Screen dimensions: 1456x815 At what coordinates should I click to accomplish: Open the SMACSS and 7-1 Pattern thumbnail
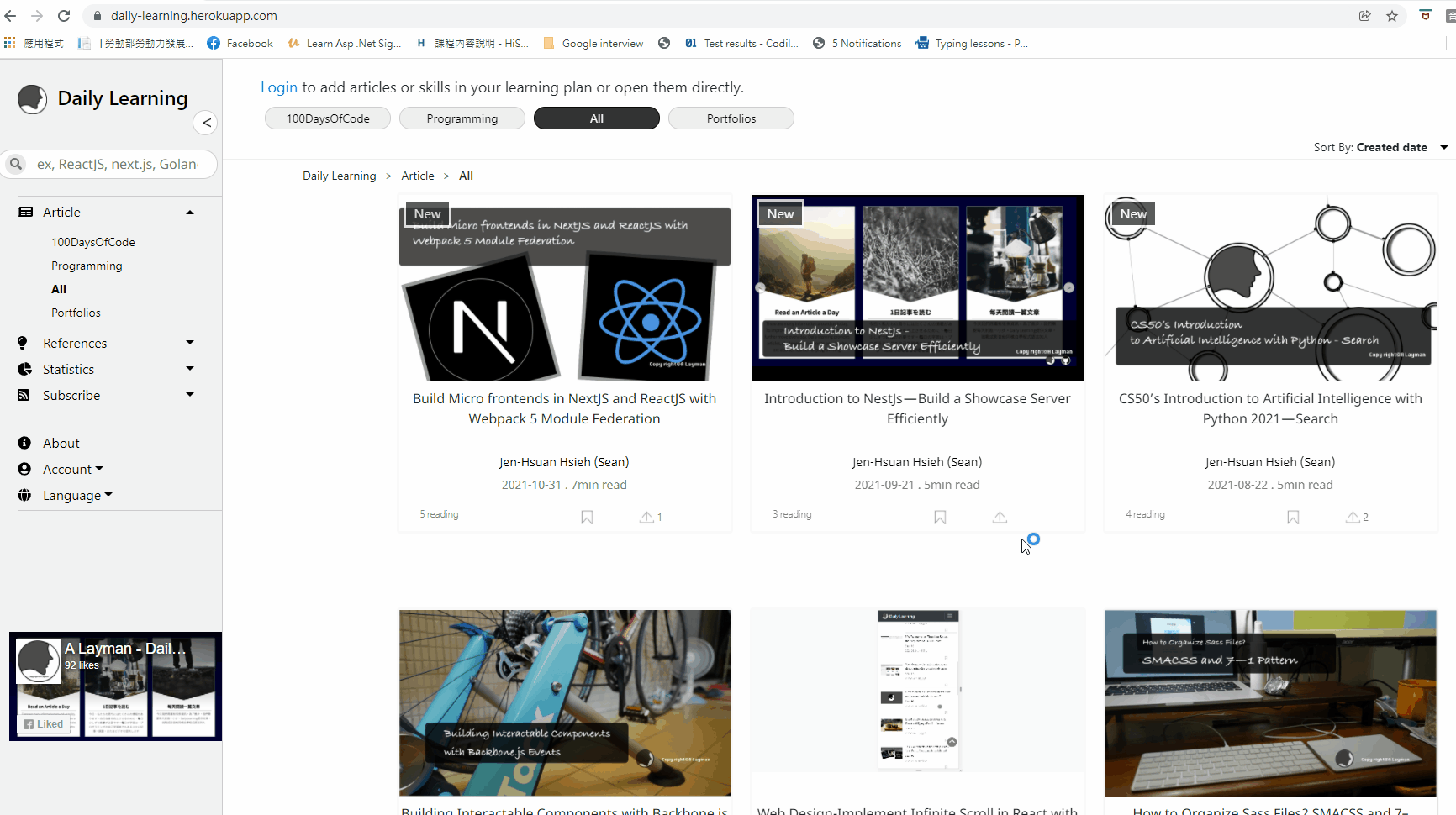(x=1271, y=703)
